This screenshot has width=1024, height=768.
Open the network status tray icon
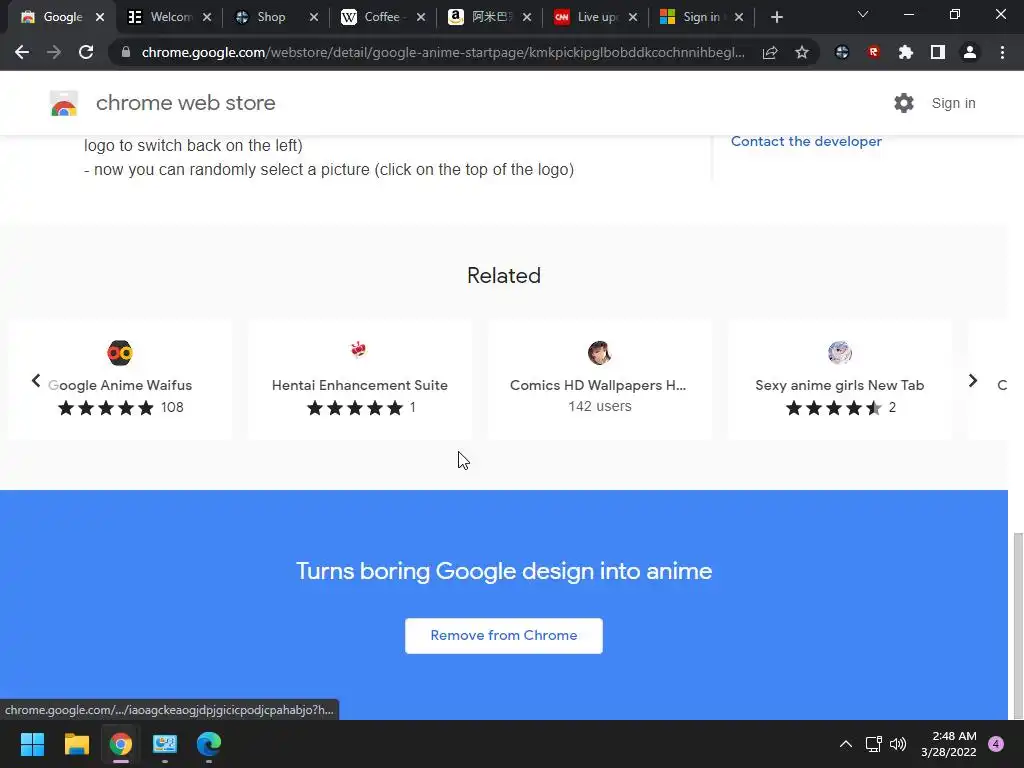pyautogui.click(x=873, y=744)
